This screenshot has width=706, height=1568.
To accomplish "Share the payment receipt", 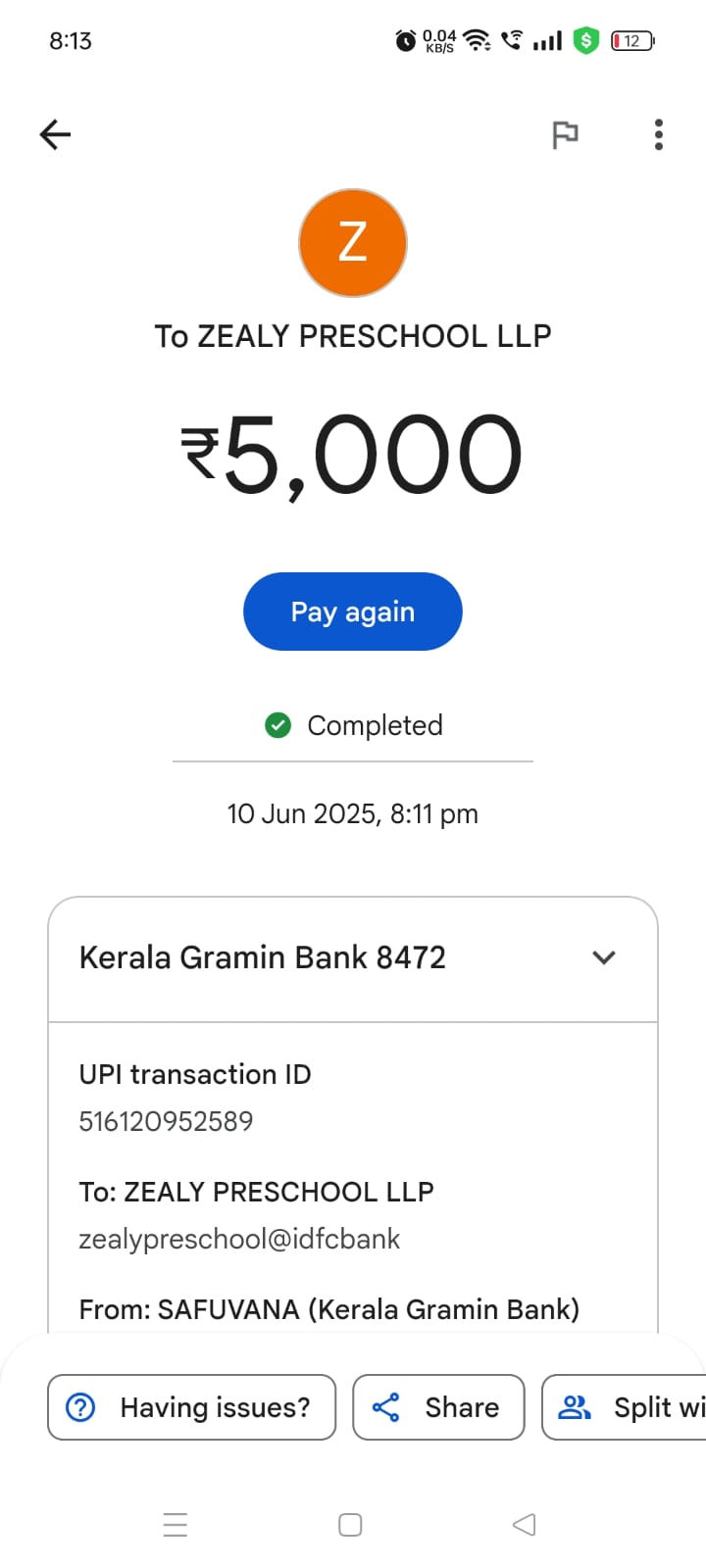I will 438,1407.
